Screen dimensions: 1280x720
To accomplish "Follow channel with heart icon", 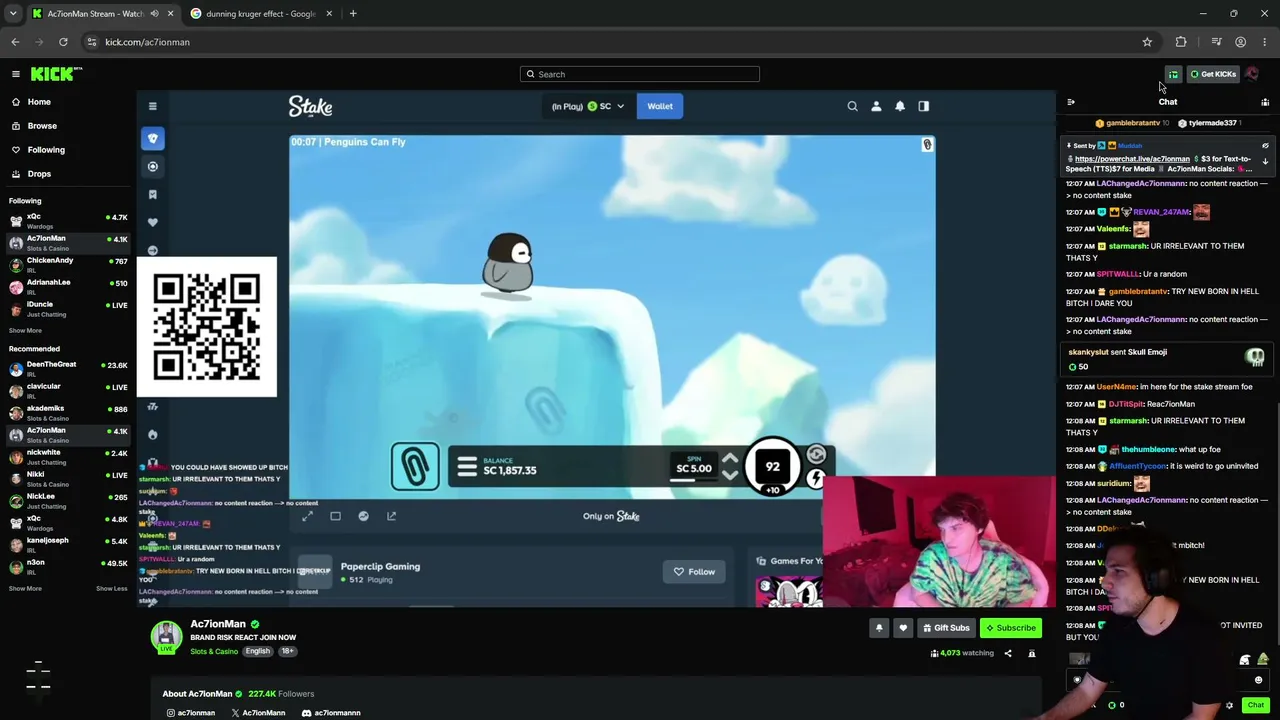I will (903, 628).
